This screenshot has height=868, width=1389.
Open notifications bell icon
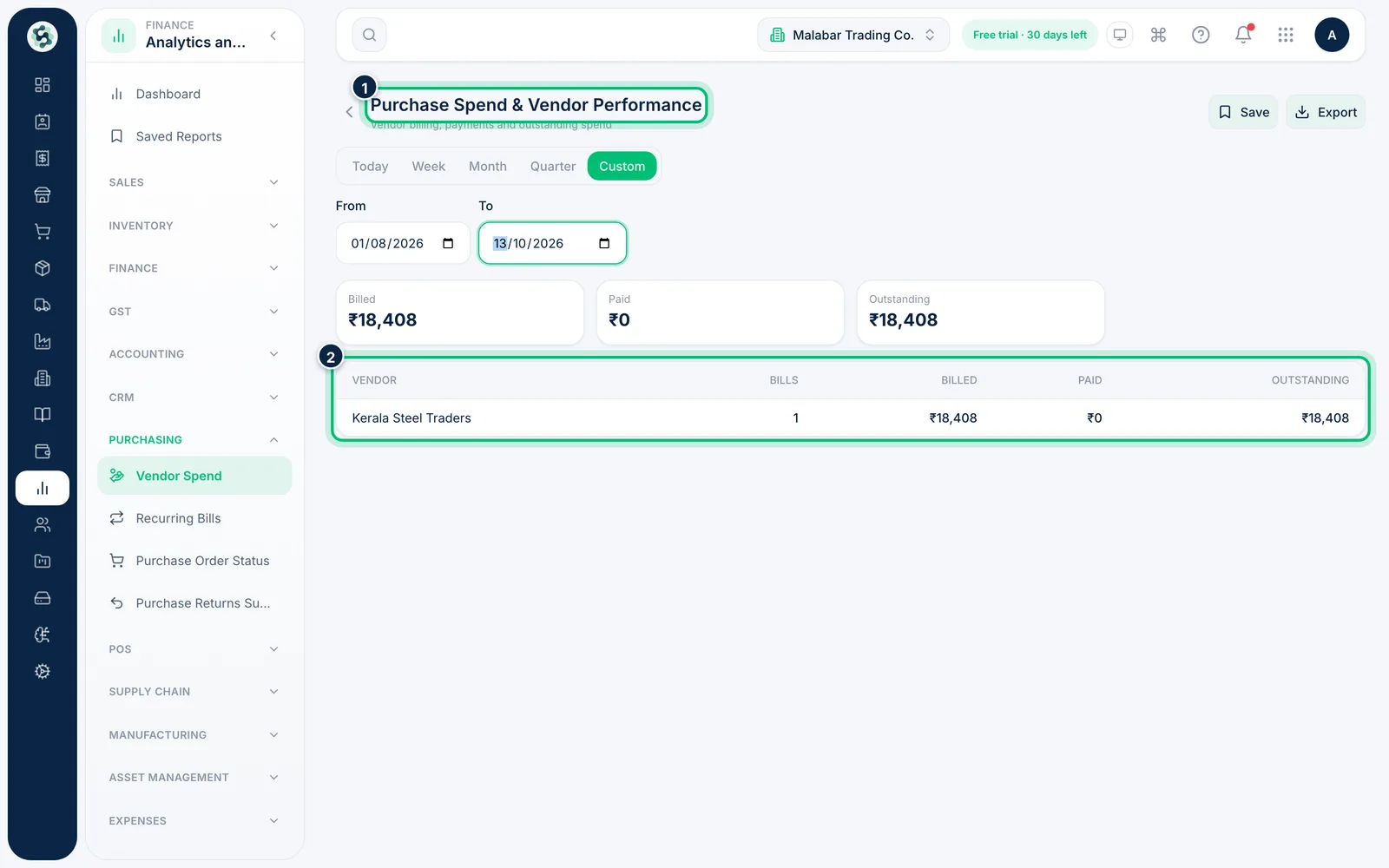point(1243,35)
